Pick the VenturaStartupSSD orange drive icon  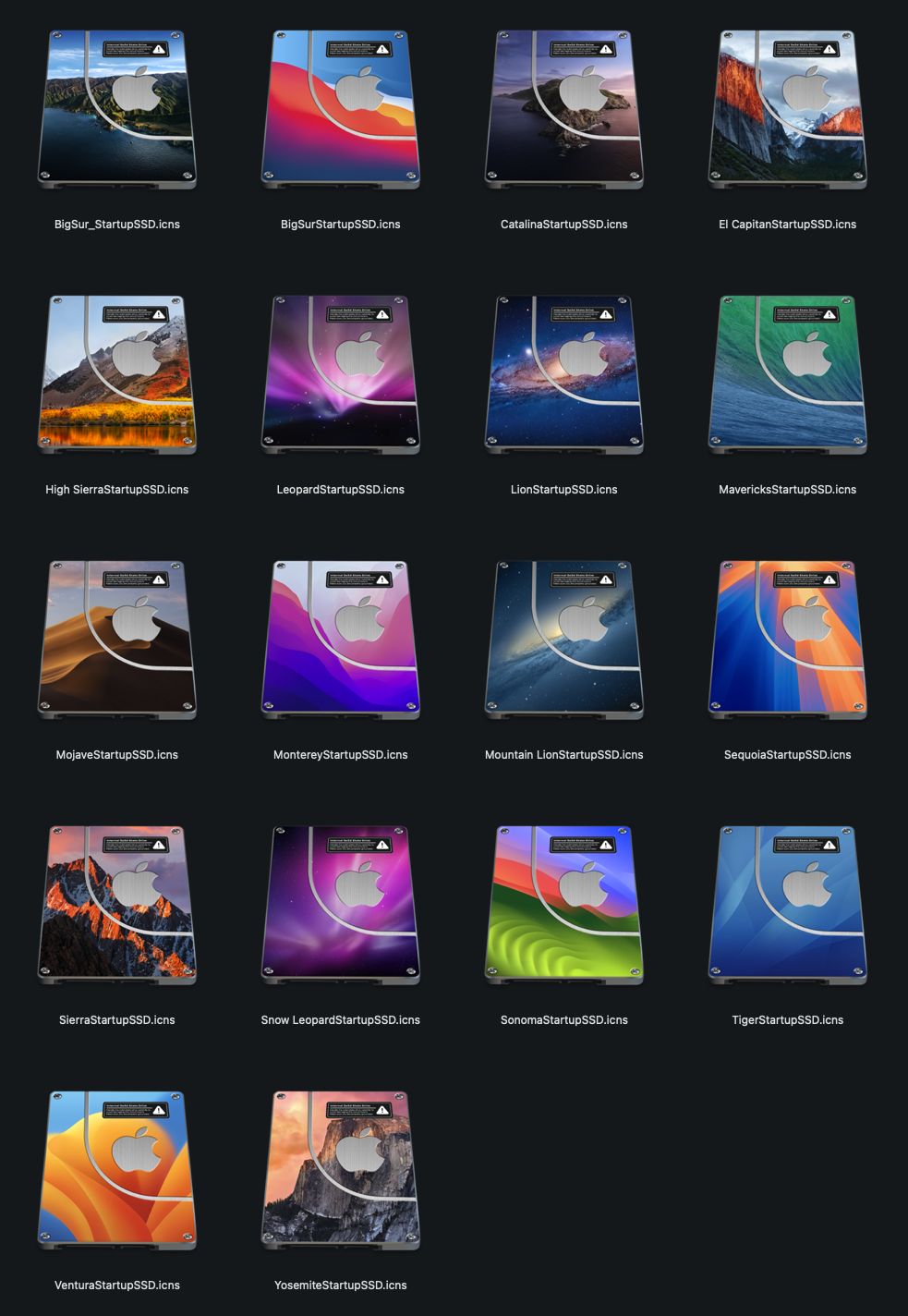coord(117,1170)
